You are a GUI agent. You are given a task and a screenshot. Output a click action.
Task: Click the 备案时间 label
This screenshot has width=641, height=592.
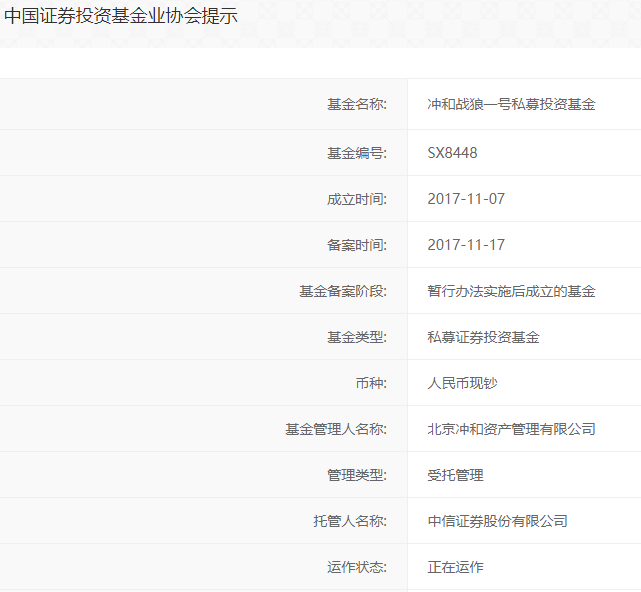coord(356,245)
